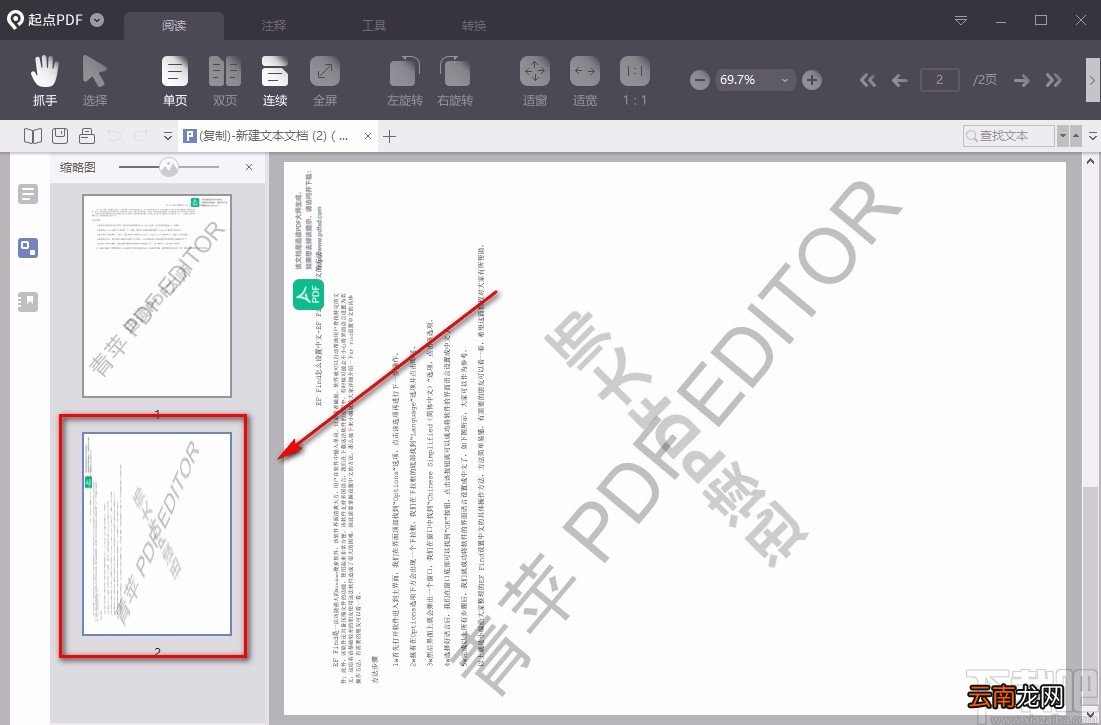Click the scrollbar up arrow
Image resolution: width=1101 pixels, height=725 pixels.
point(1090,161)
